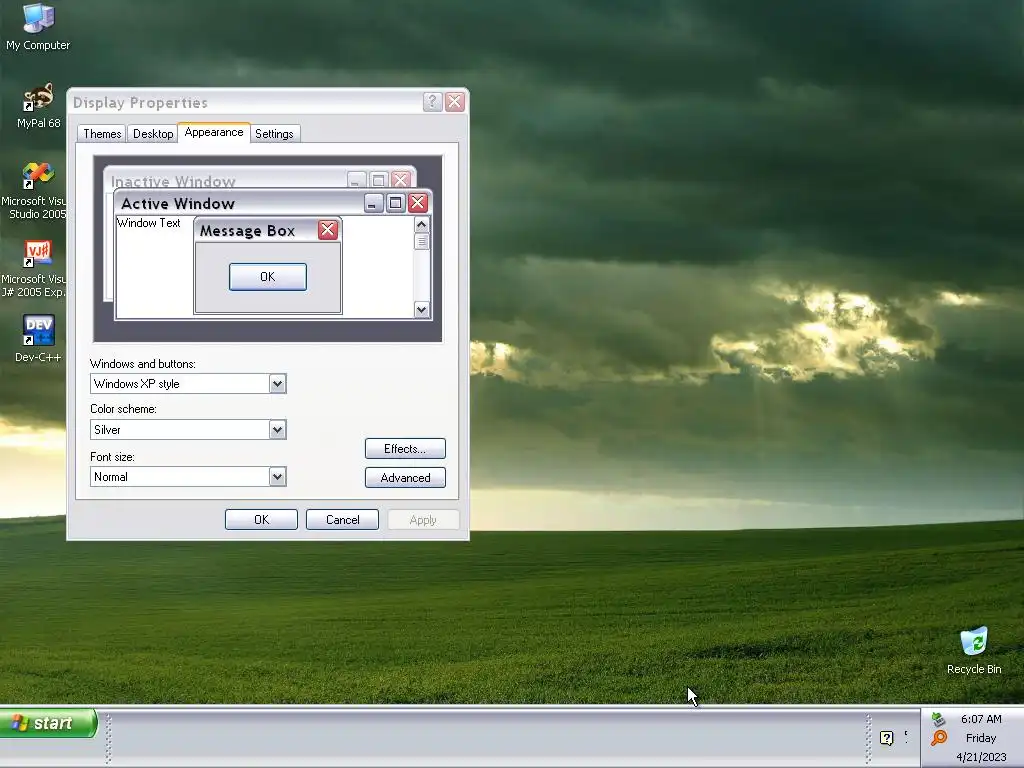The width and height of the screenshot is (1024, 768).
Task: Click the Cancel button
Action: click(342, 520)
